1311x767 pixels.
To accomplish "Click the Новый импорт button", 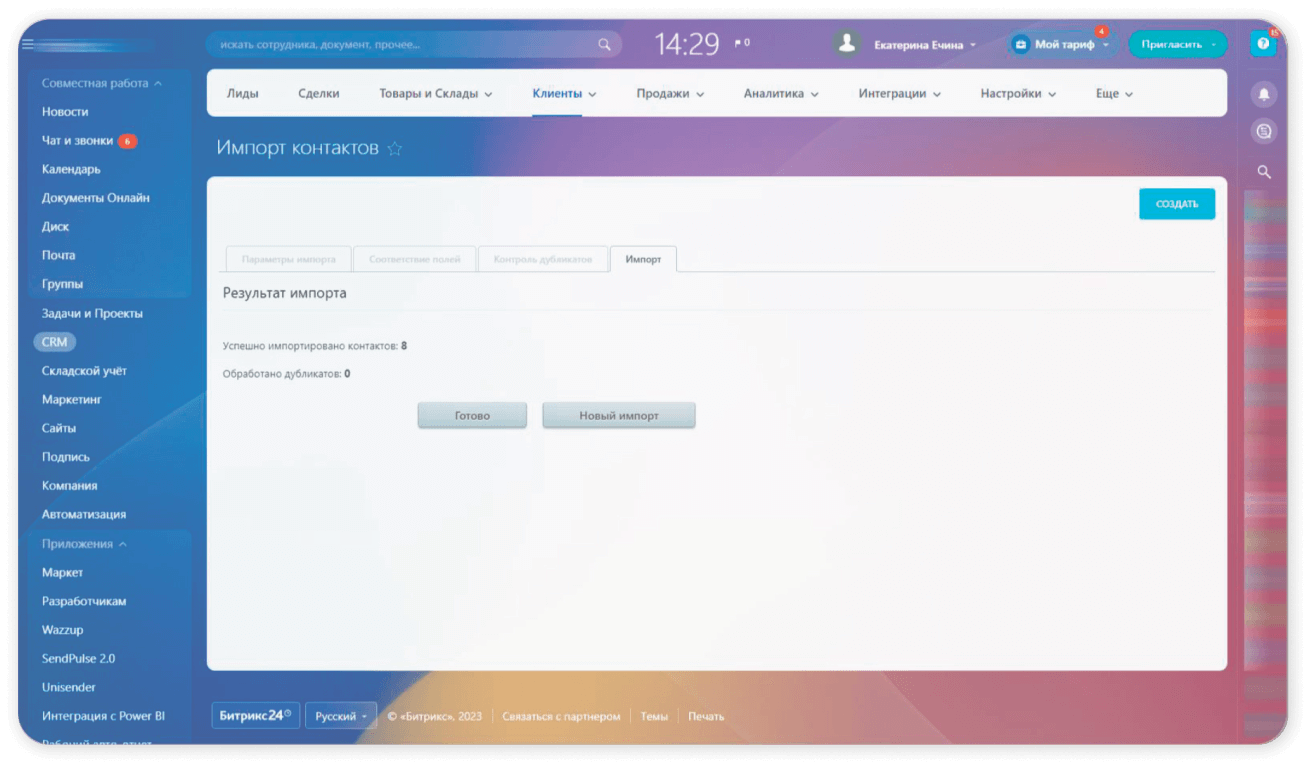I will click(x=619, y=416).
